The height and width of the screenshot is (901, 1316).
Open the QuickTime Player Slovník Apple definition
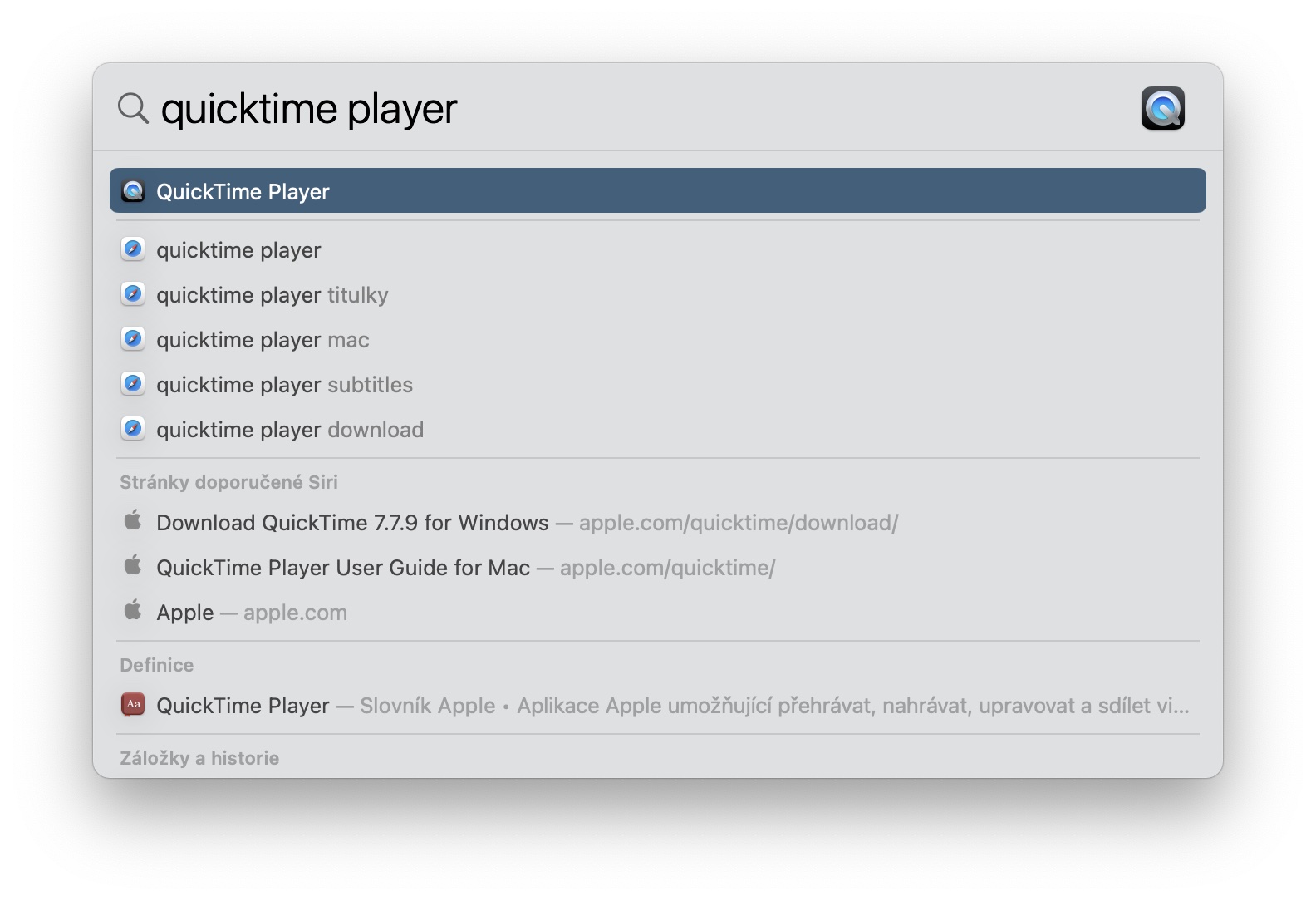(658, 705)
